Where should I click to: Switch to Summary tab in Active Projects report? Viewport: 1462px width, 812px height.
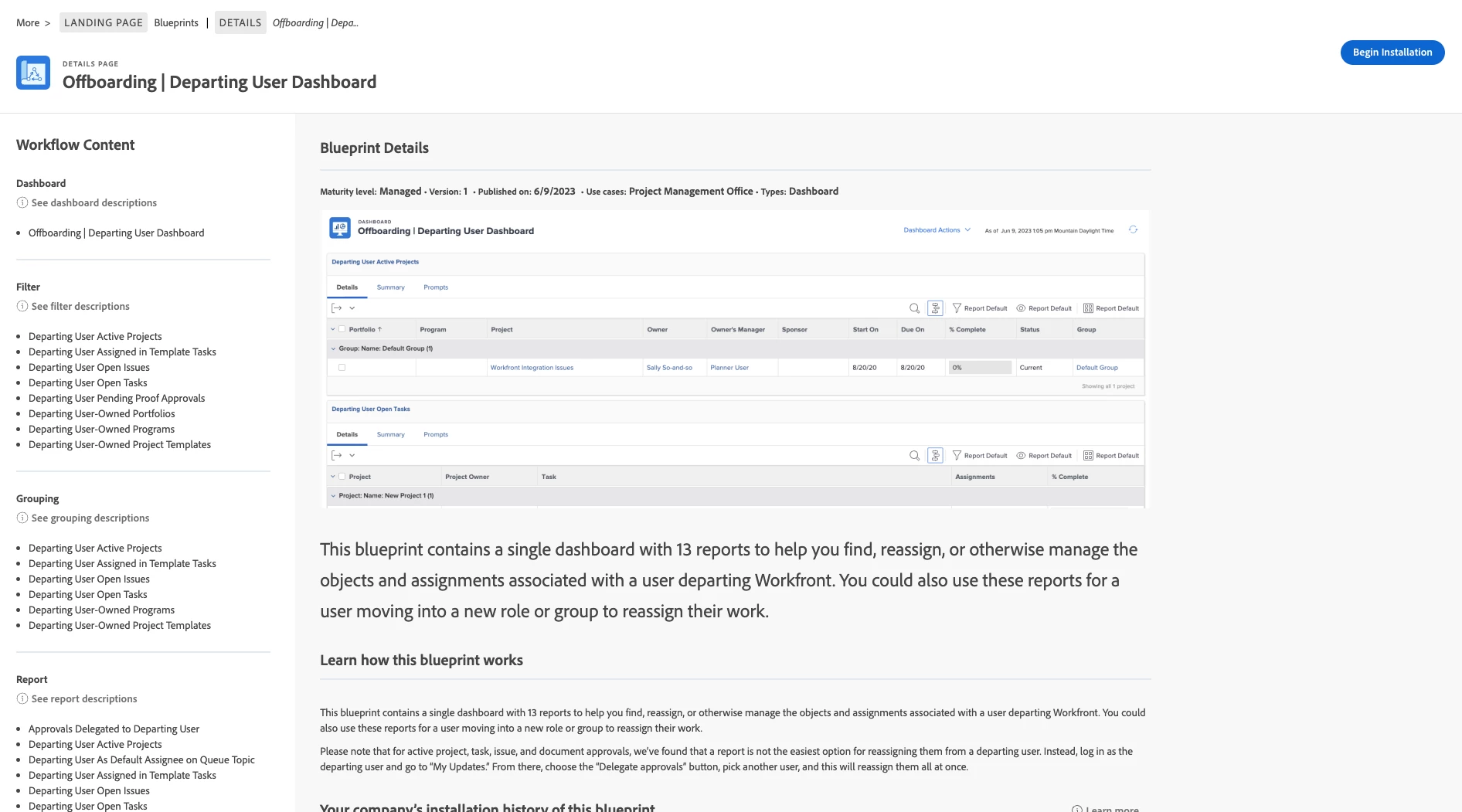390,287
